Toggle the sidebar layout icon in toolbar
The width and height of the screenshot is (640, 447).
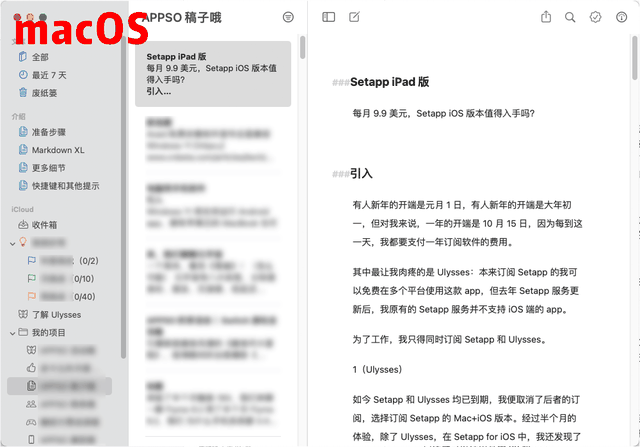(329, 17)
